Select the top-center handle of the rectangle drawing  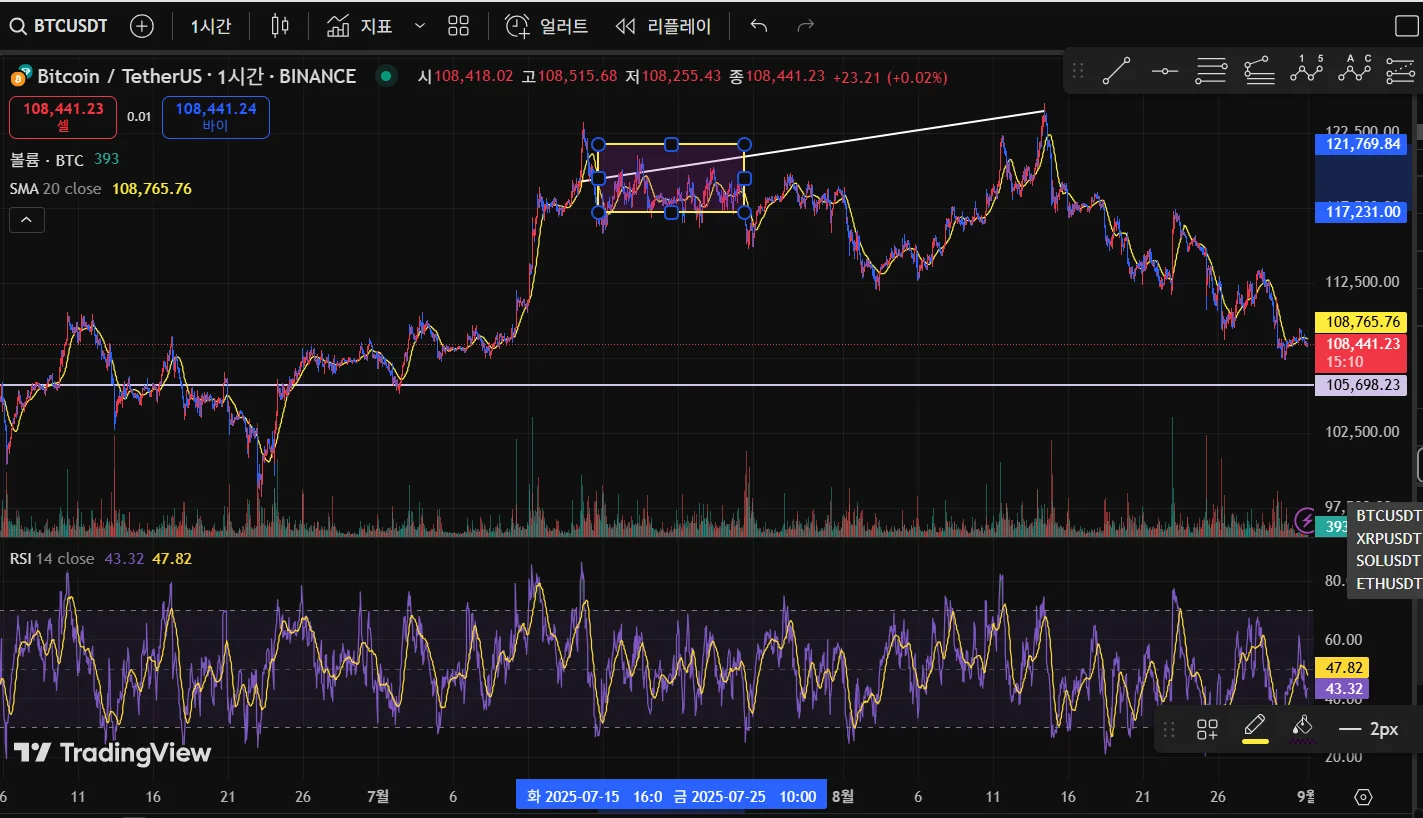click(671, 145)
